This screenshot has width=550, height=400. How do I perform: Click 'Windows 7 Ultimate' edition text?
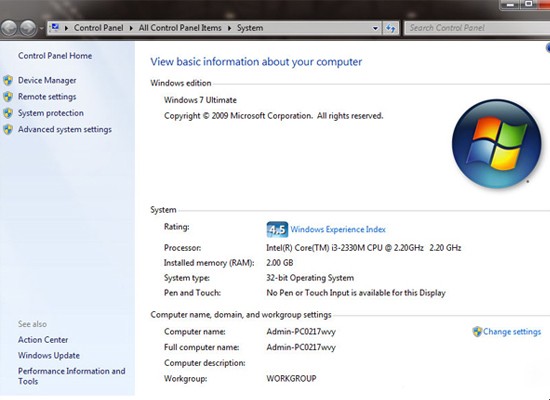(200, 100)
